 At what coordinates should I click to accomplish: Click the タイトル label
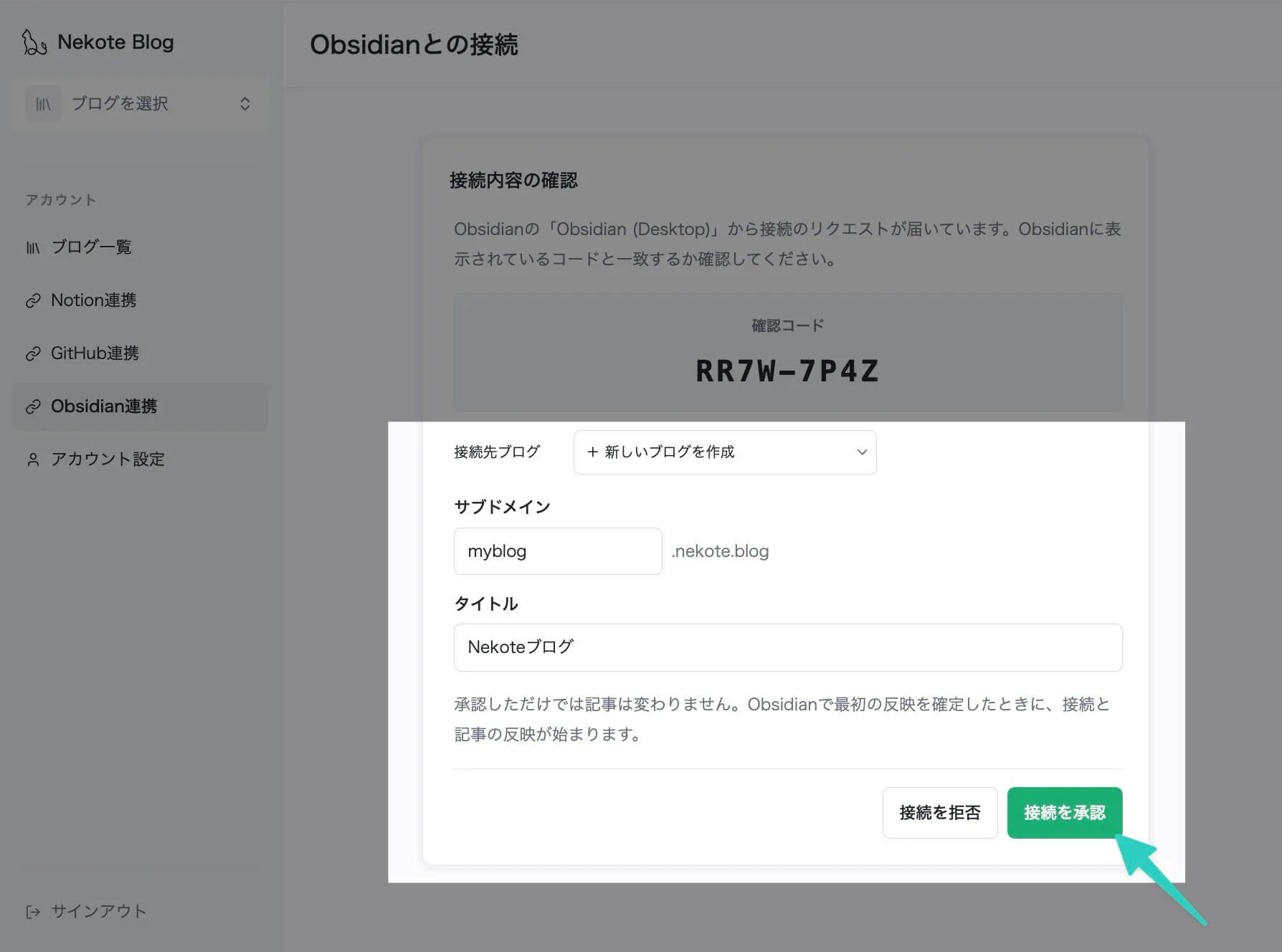pyautogui.click(x=485, y=604)
